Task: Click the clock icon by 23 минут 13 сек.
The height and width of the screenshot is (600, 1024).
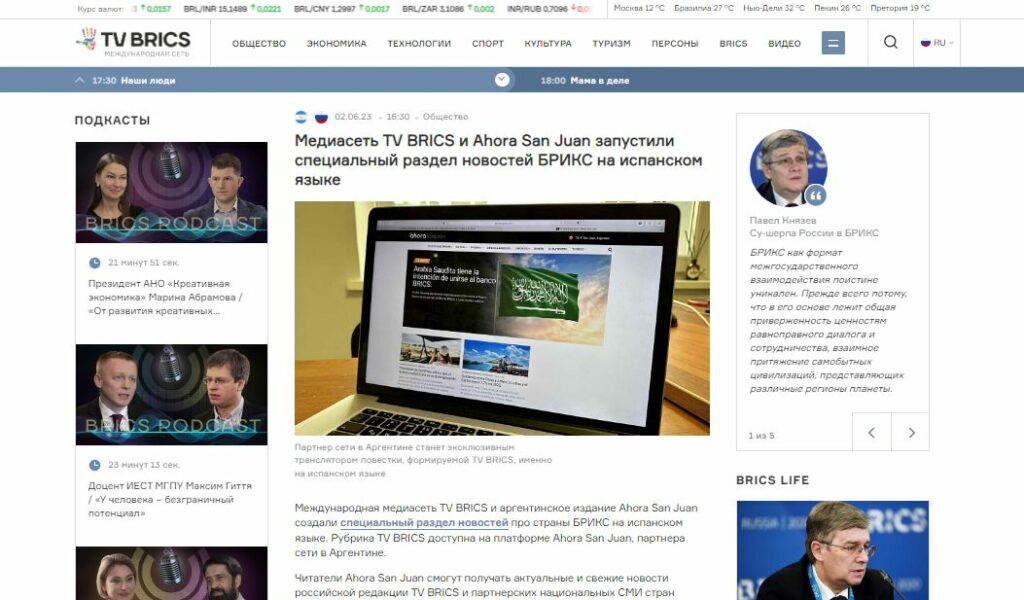Action: pyautogui.click(x=95, y=465)
